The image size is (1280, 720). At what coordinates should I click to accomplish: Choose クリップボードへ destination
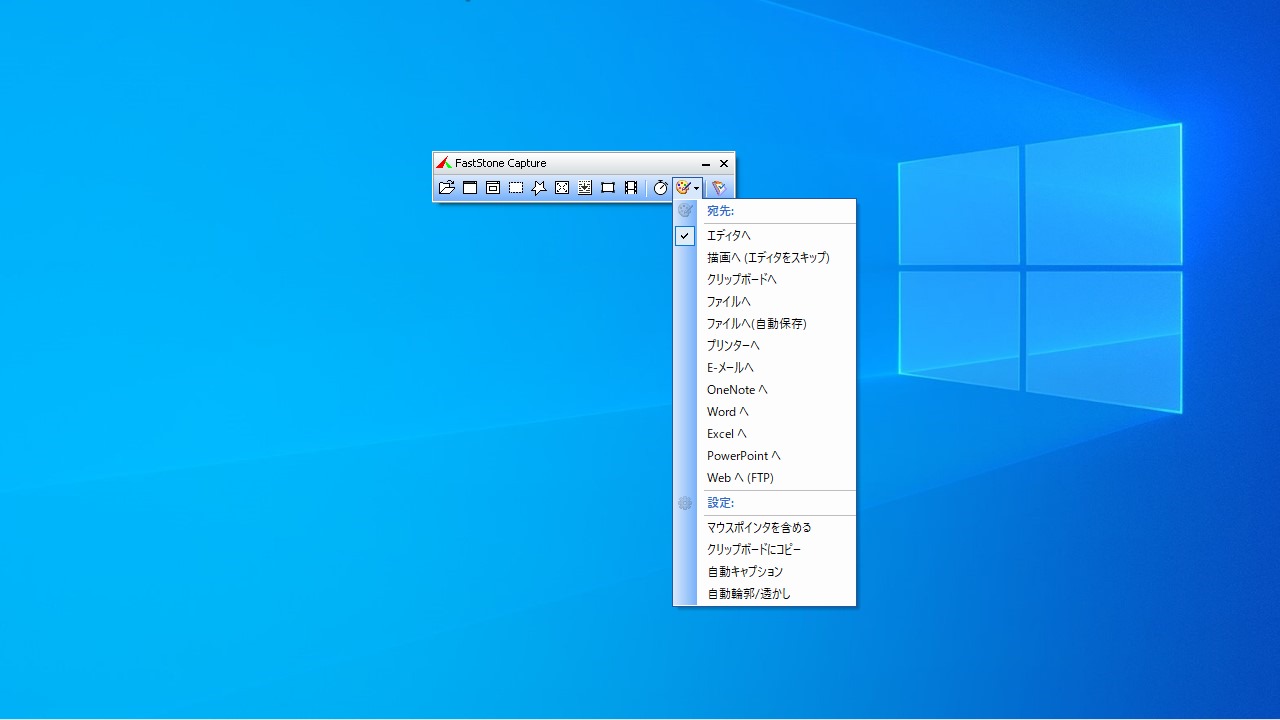(765, 280)
